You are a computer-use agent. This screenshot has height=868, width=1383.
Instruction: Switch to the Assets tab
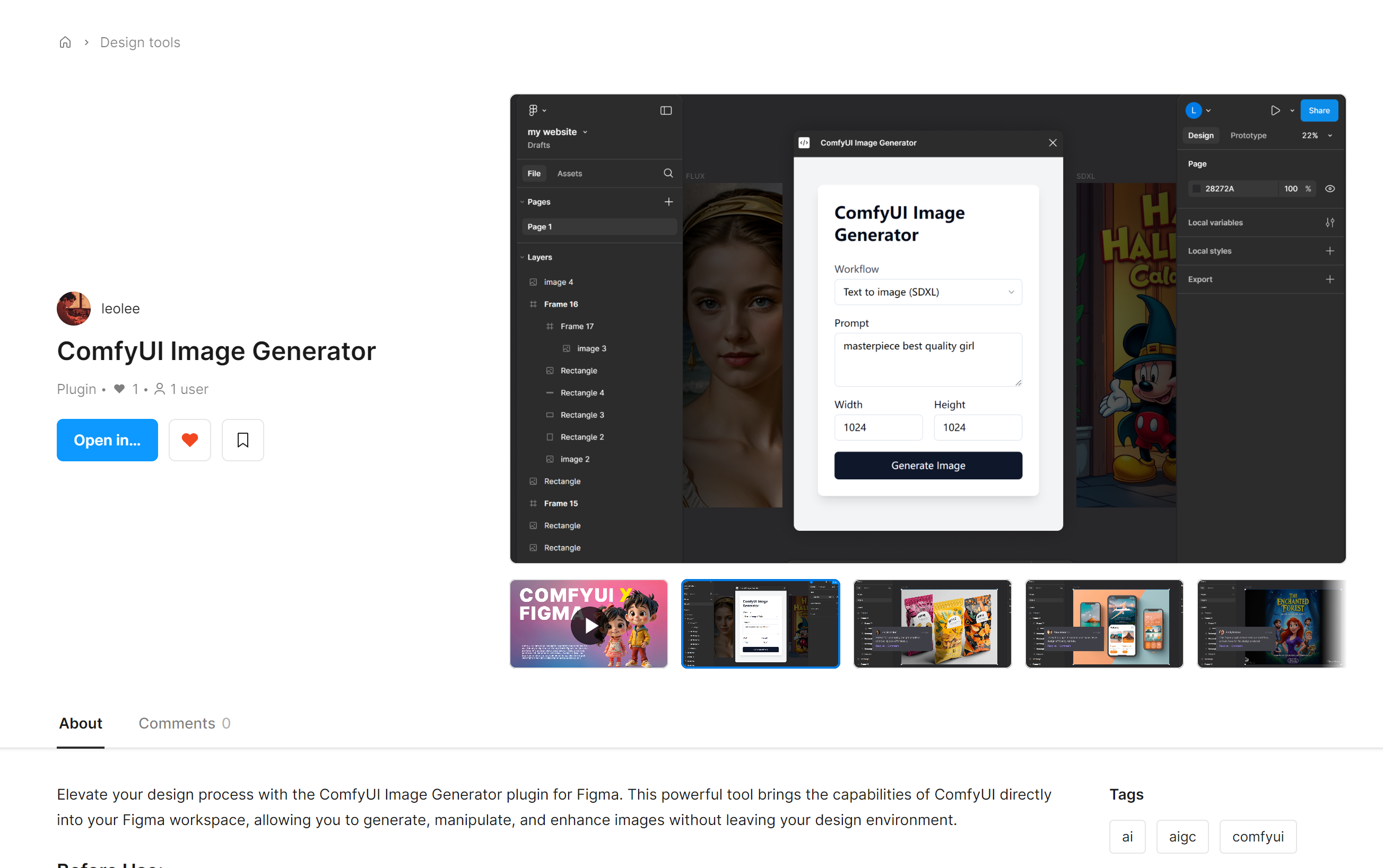(570, 173)
